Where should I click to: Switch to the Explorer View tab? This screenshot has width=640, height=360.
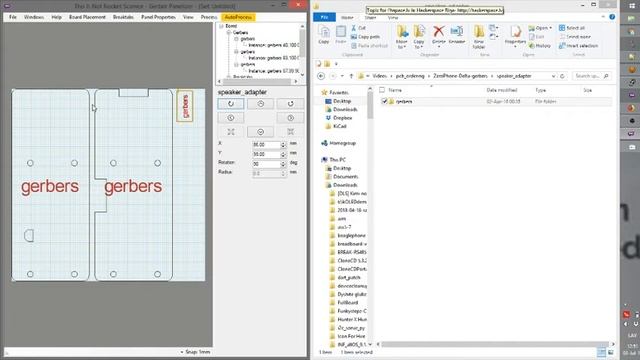(x=393, y=18)
